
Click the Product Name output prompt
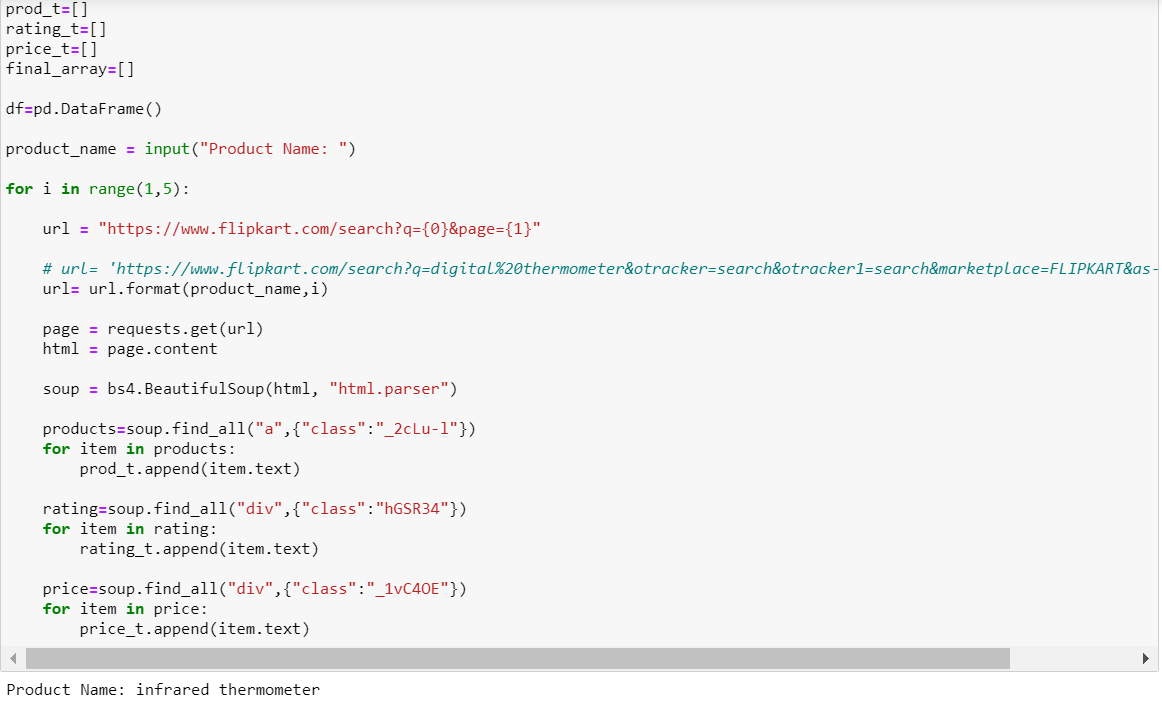tap(65, 689)
